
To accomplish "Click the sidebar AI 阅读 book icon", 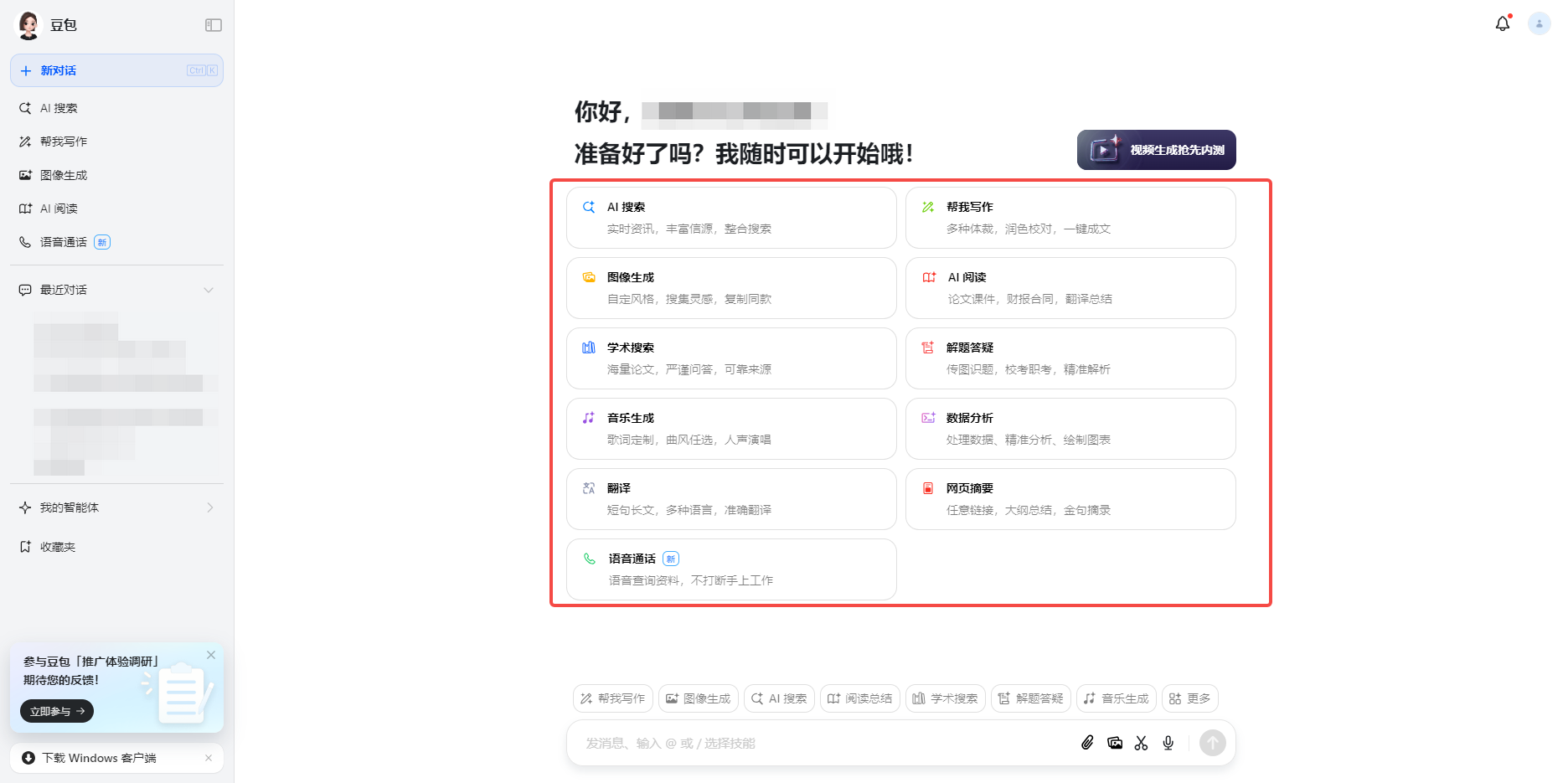I will tap(25, 209).
